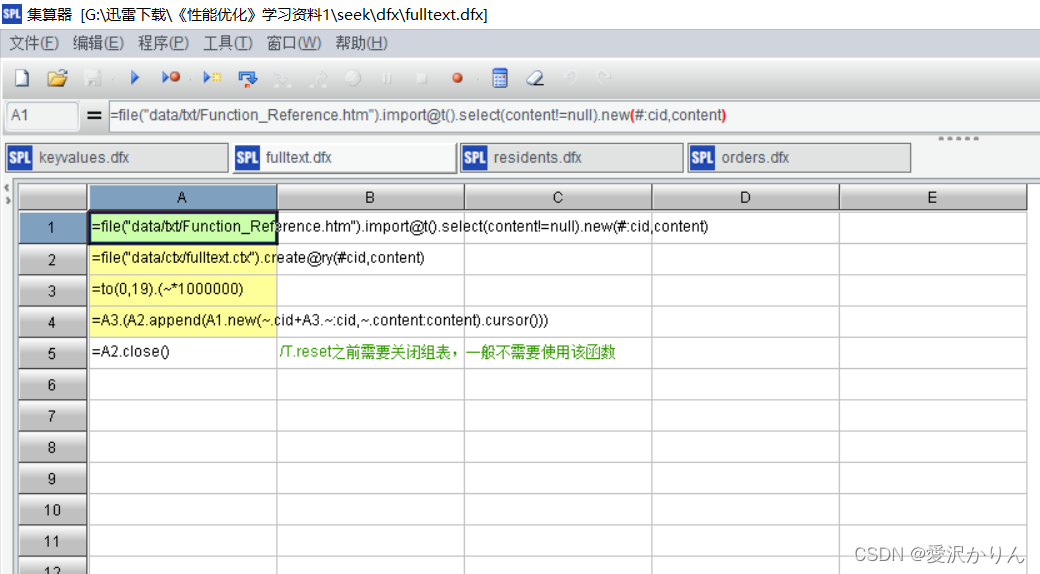
Task: Run the script with the blue play icon
Action: (x=135, y=78)
